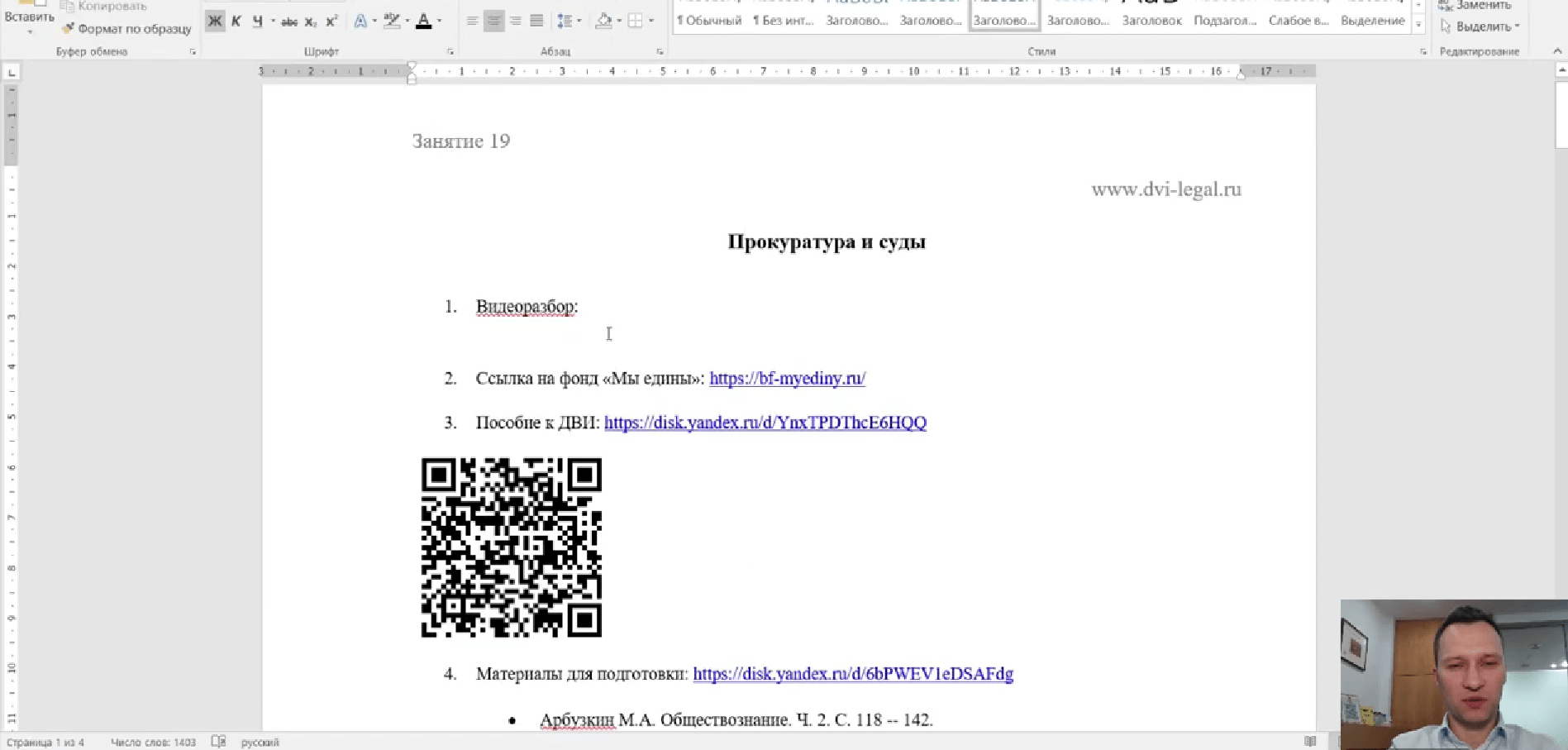Click the header text Занятие 19
The height and width of the screenshot is (750, 1568).
click(x=461, y=141)
